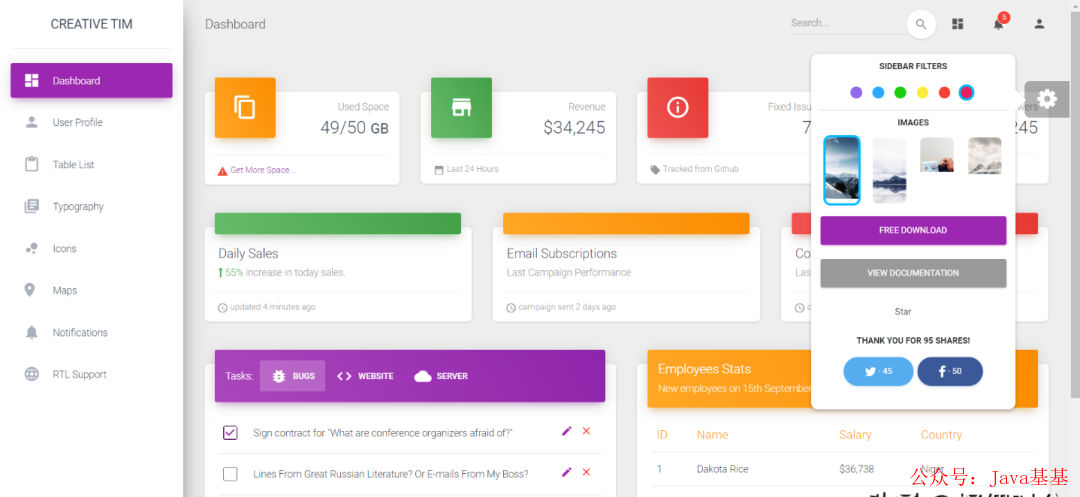Edit the Sign contract task with pencil icon

tap(567, 431)
